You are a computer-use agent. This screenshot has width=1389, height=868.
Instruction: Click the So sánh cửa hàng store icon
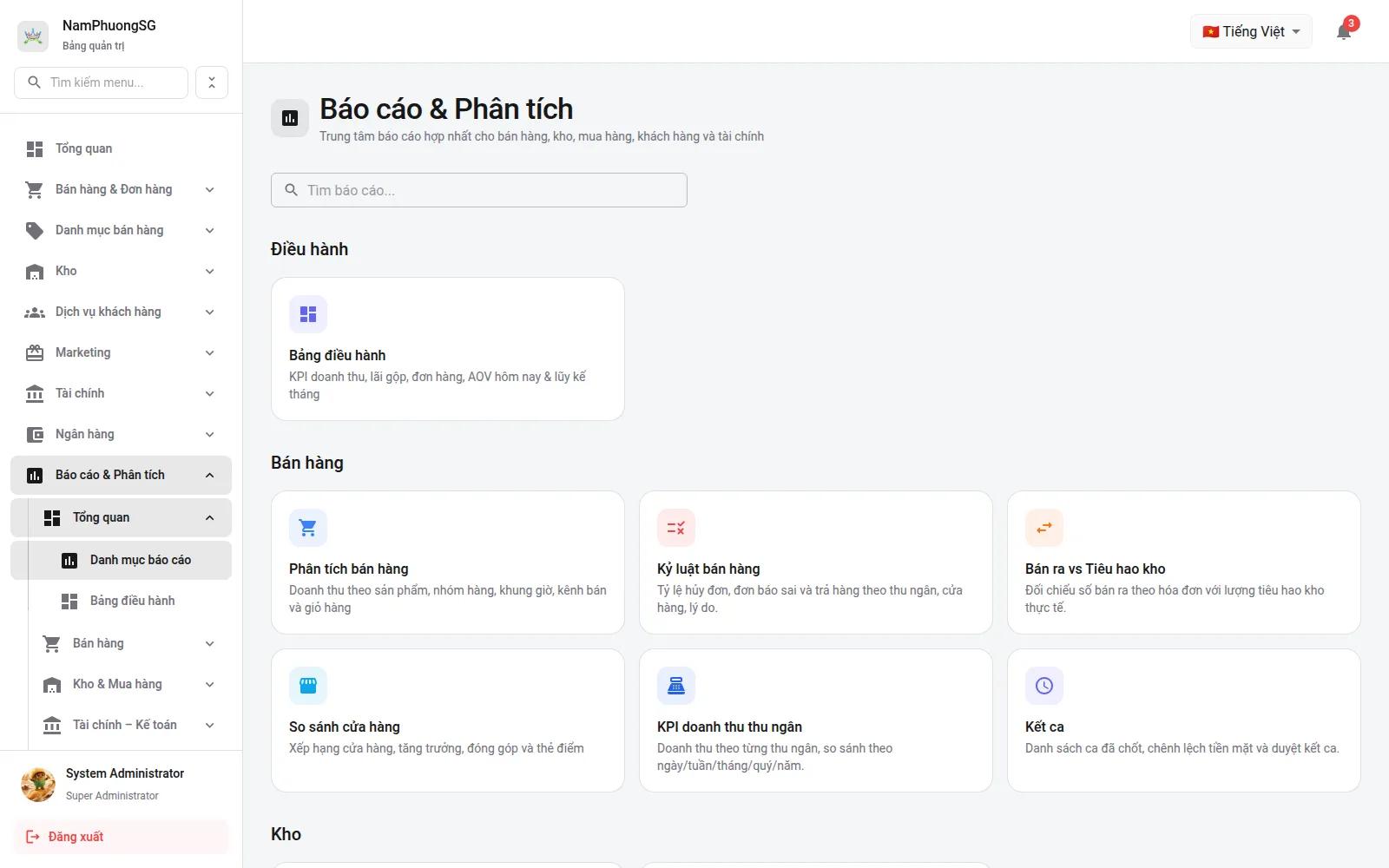(308, 686)
